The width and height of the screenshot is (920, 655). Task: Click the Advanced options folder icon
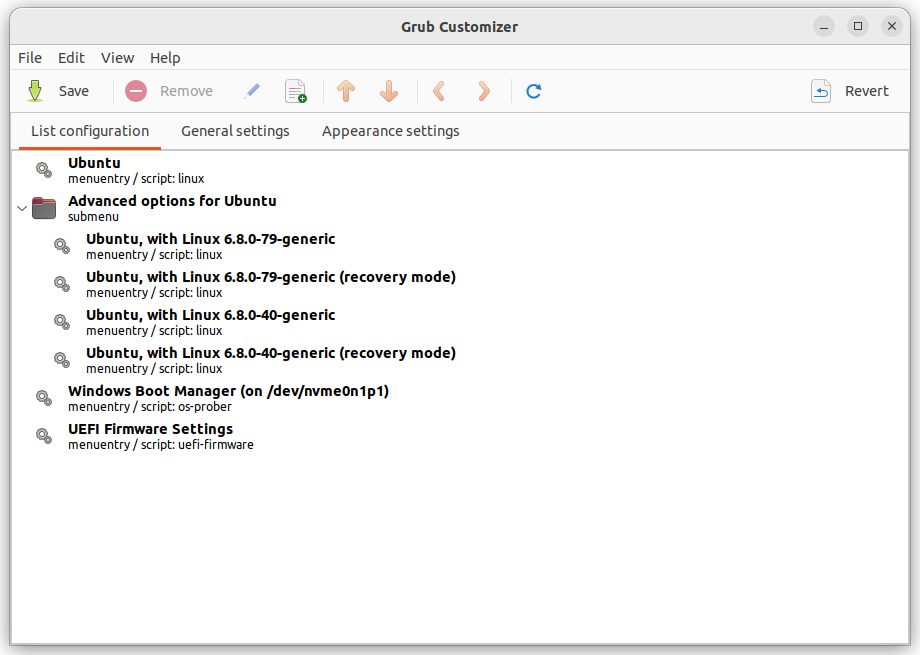44,208
